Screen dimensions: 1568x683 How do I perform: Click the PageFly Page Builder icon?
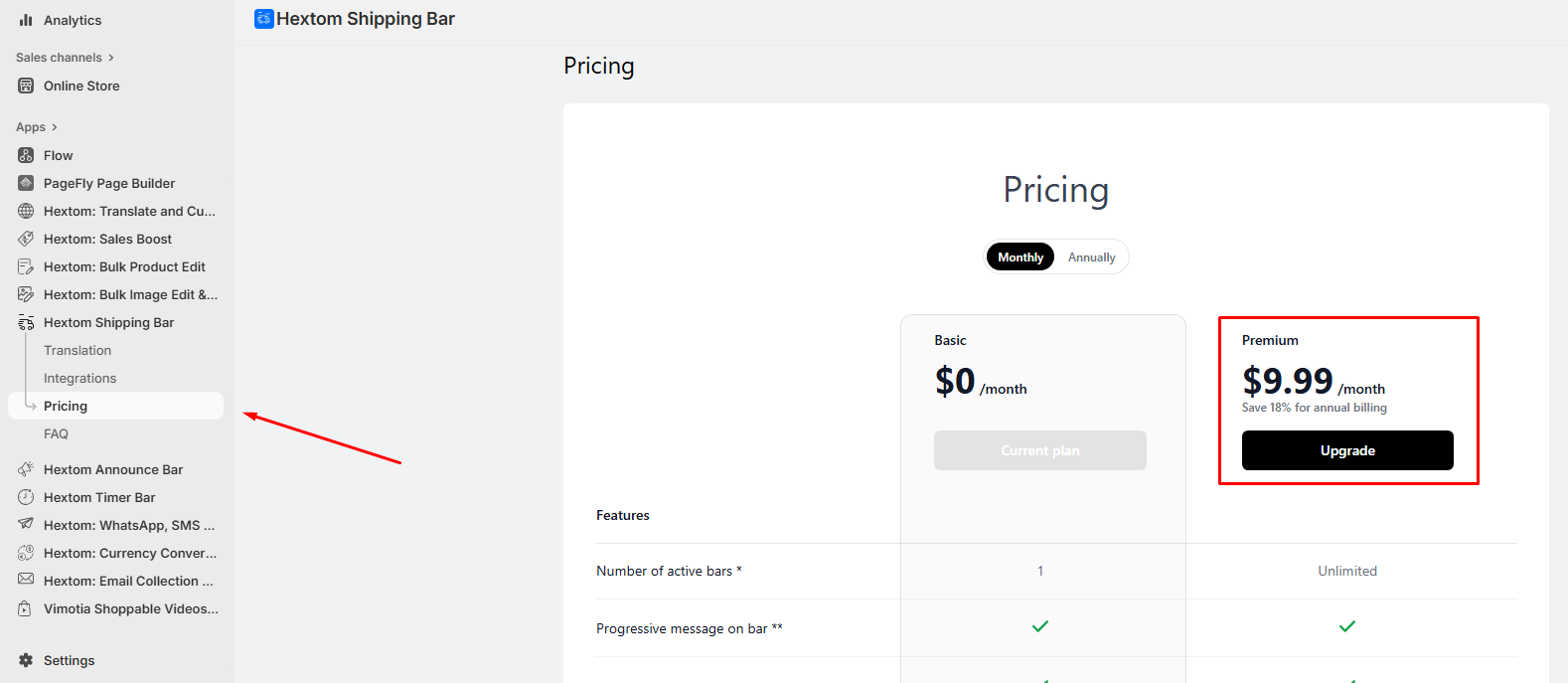click(x=26, y=183)
